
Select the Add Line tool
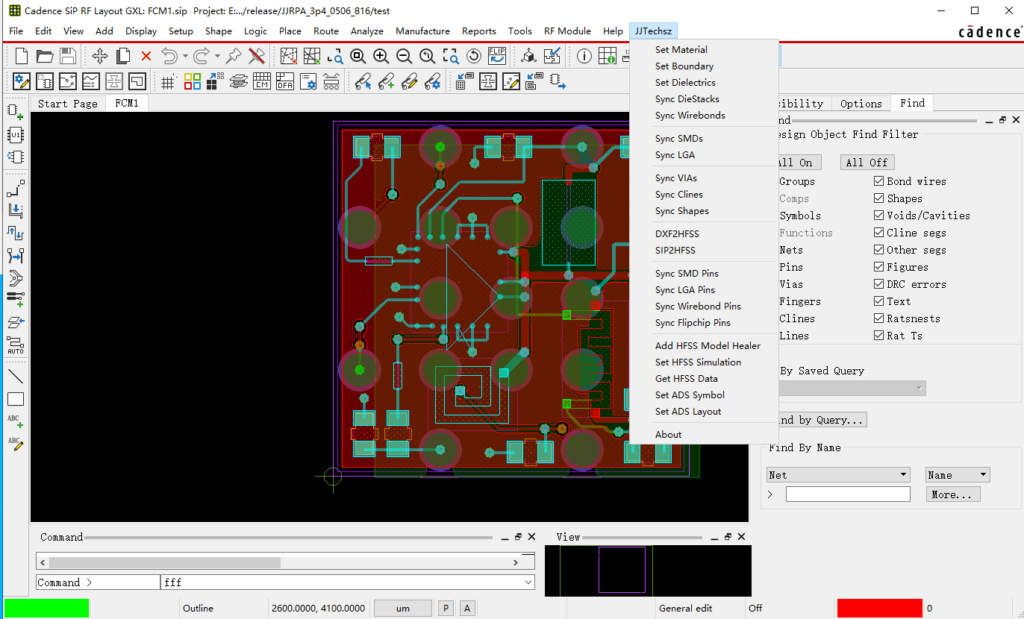(x=16, y=376)
